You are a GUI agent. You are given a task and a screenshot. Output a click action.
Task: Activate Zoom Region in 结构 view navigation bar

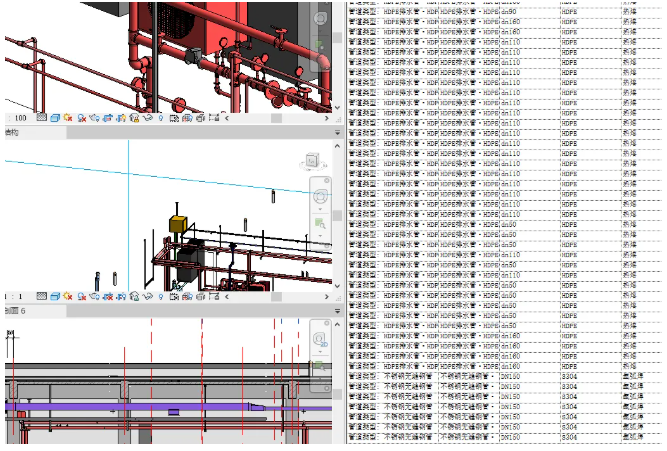(x=319, y=223)
